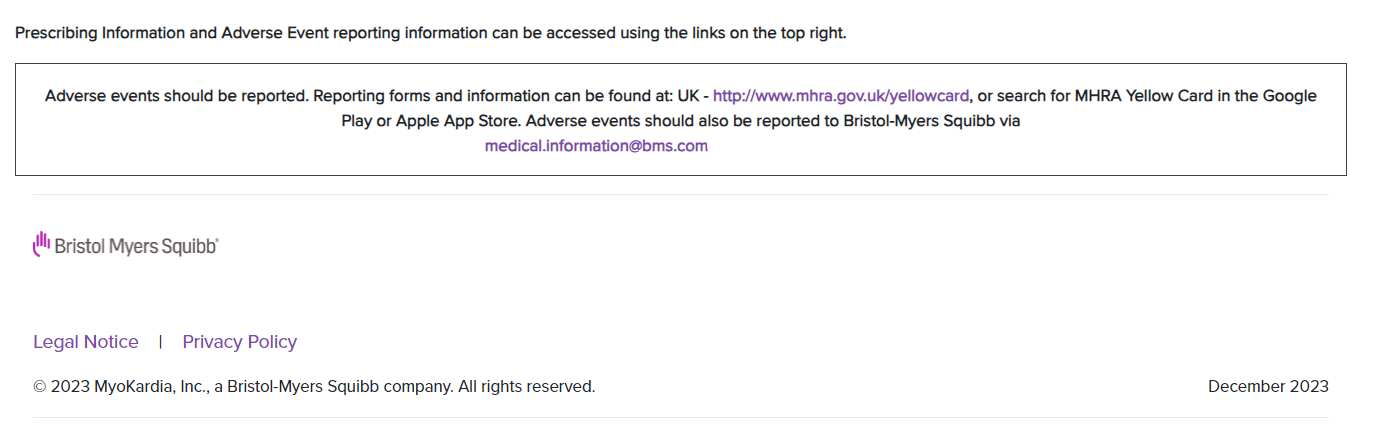This screenshot has height=445, width=1375.
Task: Click the horizontal divider above the logo
Action: [681, 194]
